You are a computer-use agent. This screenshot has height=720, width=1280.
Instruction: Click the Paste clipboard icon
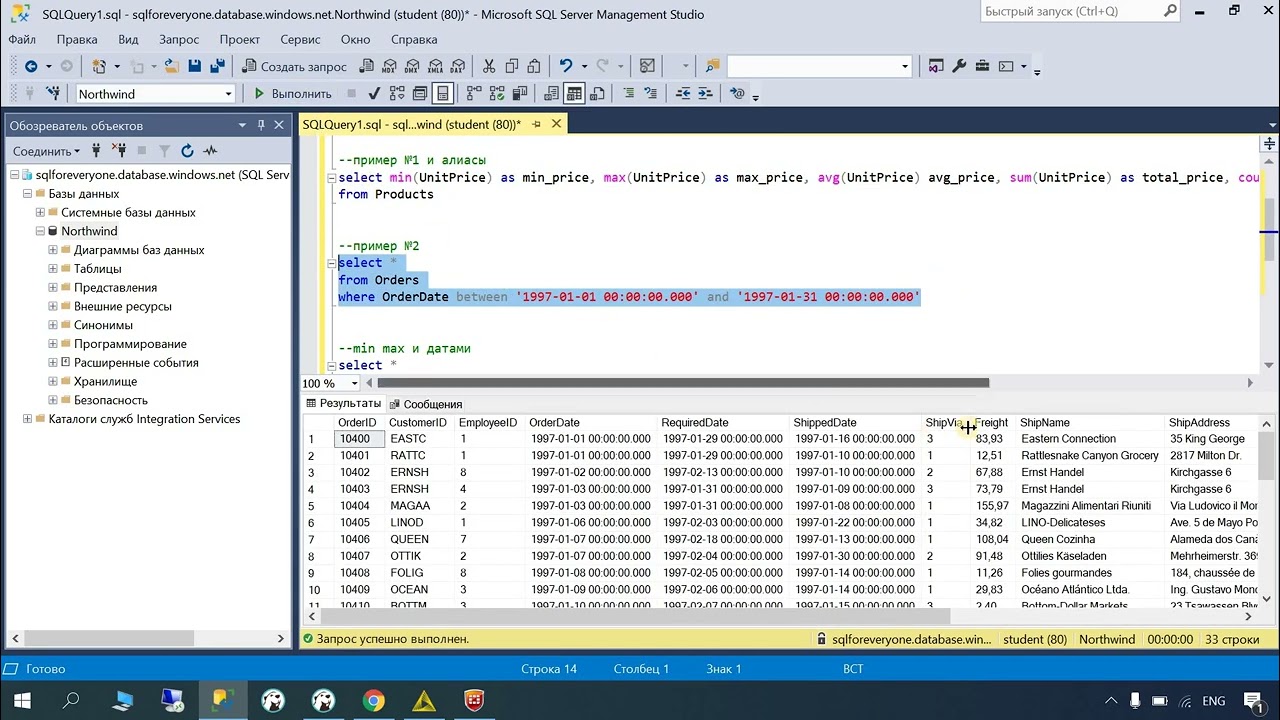(x=534, y=66)
